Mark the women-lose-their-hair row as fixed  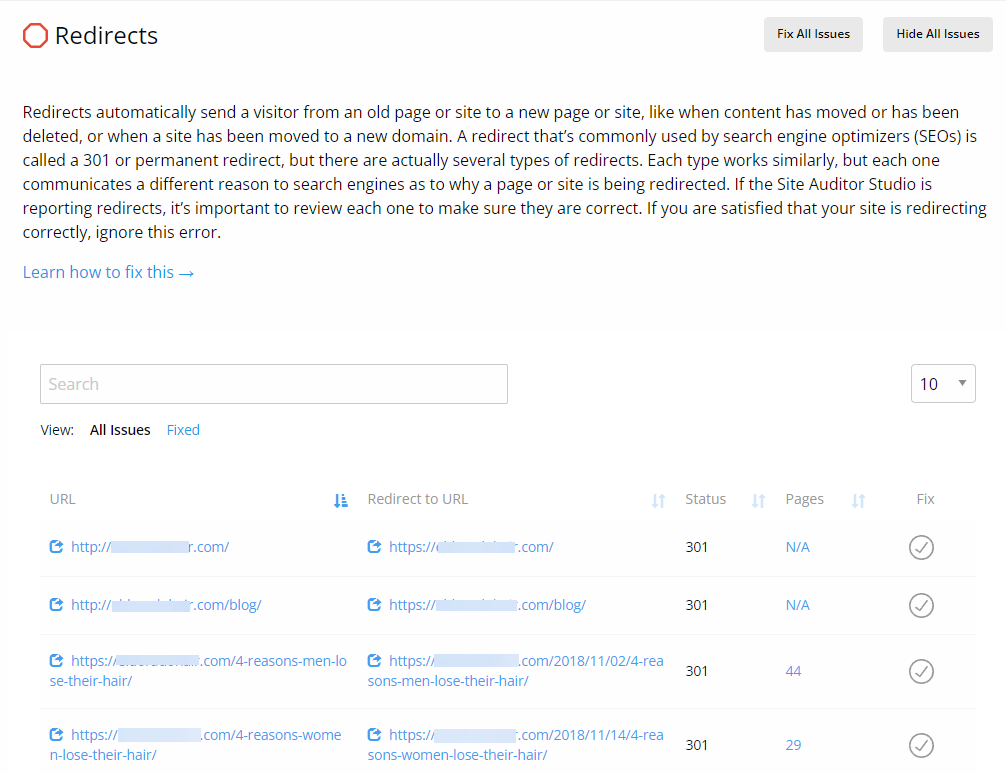[921, 745]
